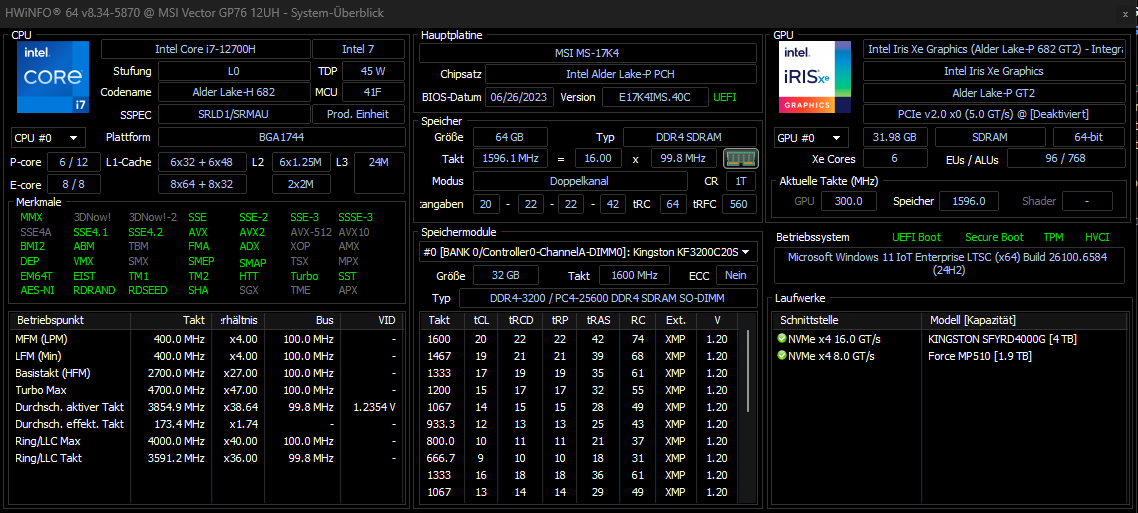Click the DDR4-3200 / PC4-25600 type field
Viewport: 1138px width, 513px height.
pos(608,298)
